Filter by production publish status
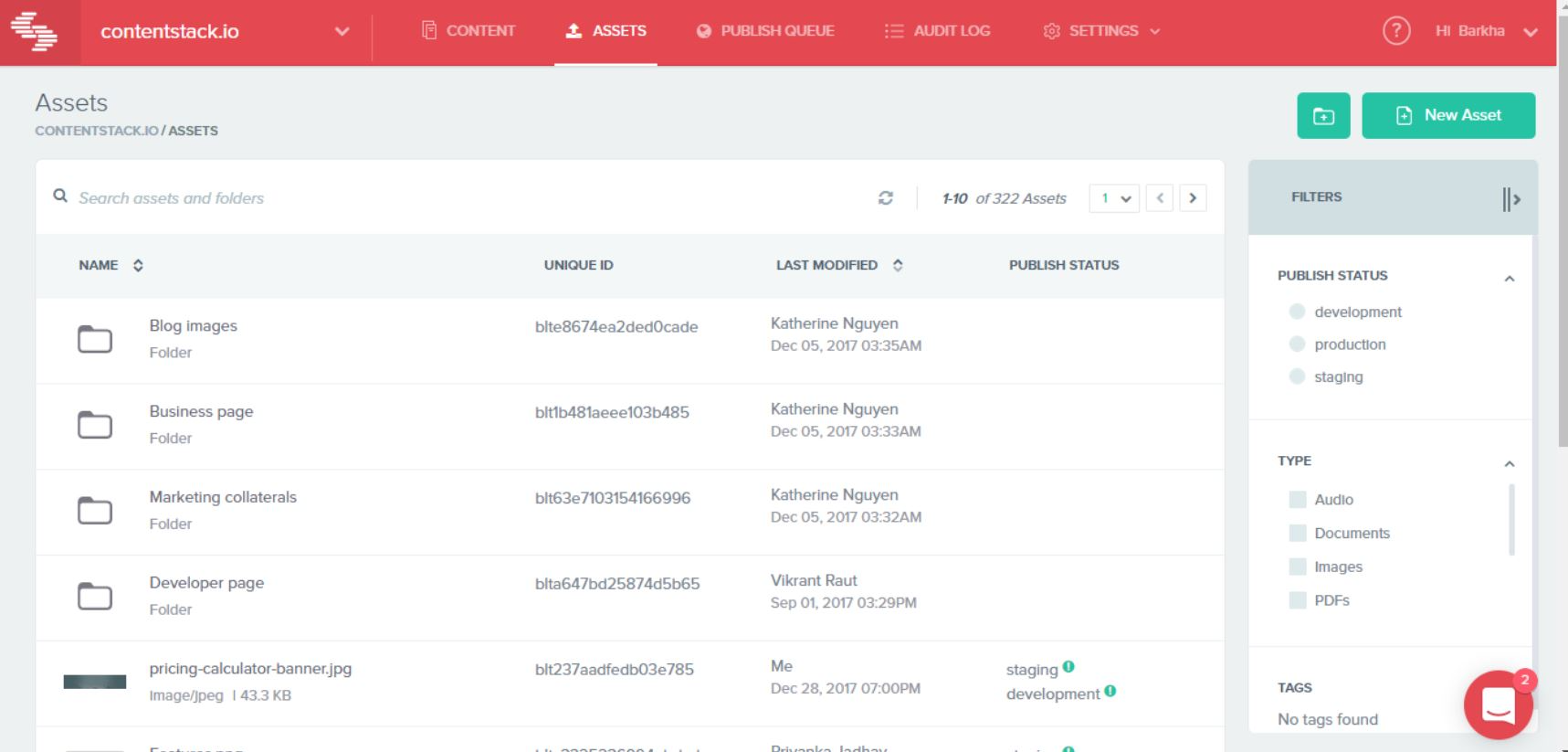 (x=1297, y=344)
